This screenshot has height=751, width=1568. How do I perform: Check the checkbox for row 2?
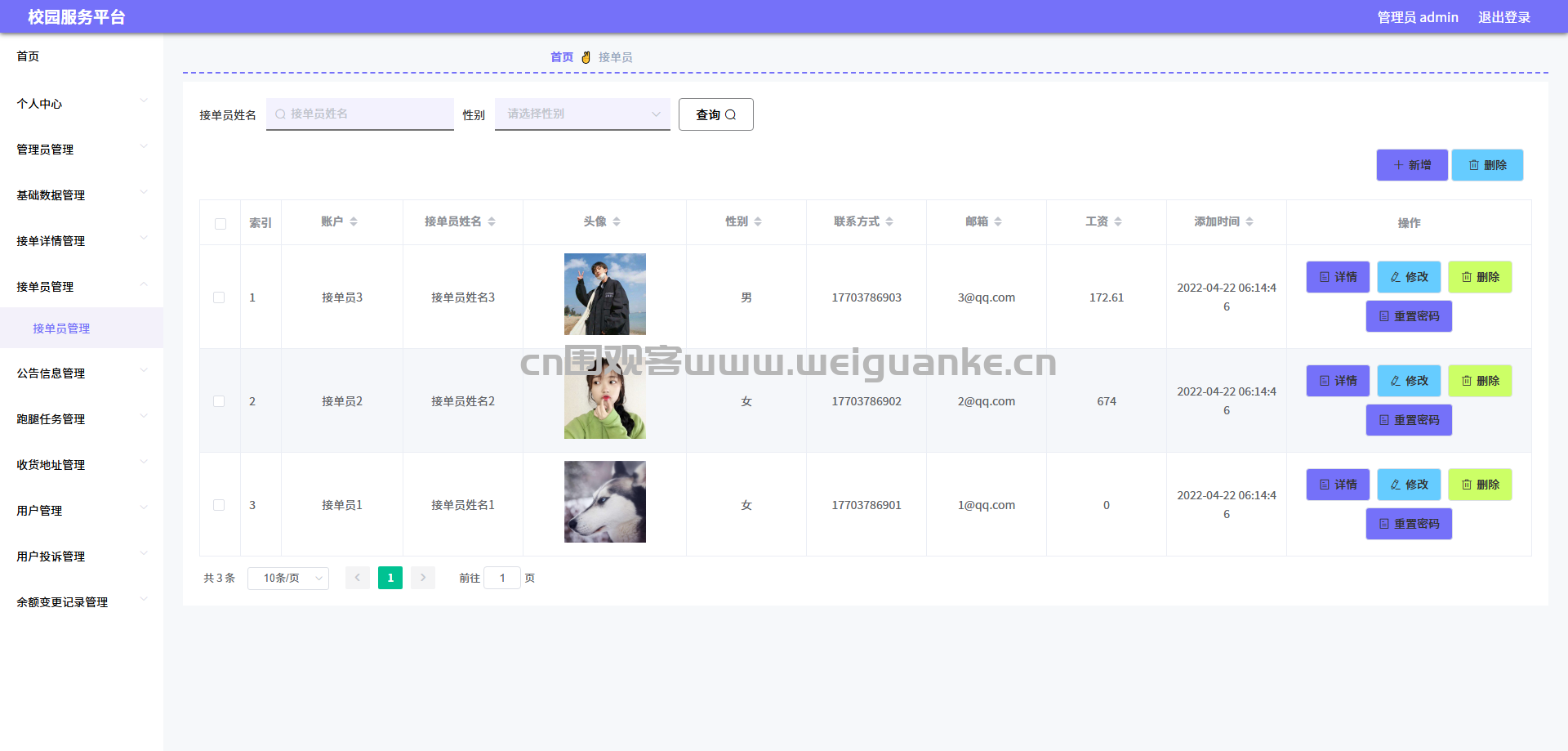point(219,401)
